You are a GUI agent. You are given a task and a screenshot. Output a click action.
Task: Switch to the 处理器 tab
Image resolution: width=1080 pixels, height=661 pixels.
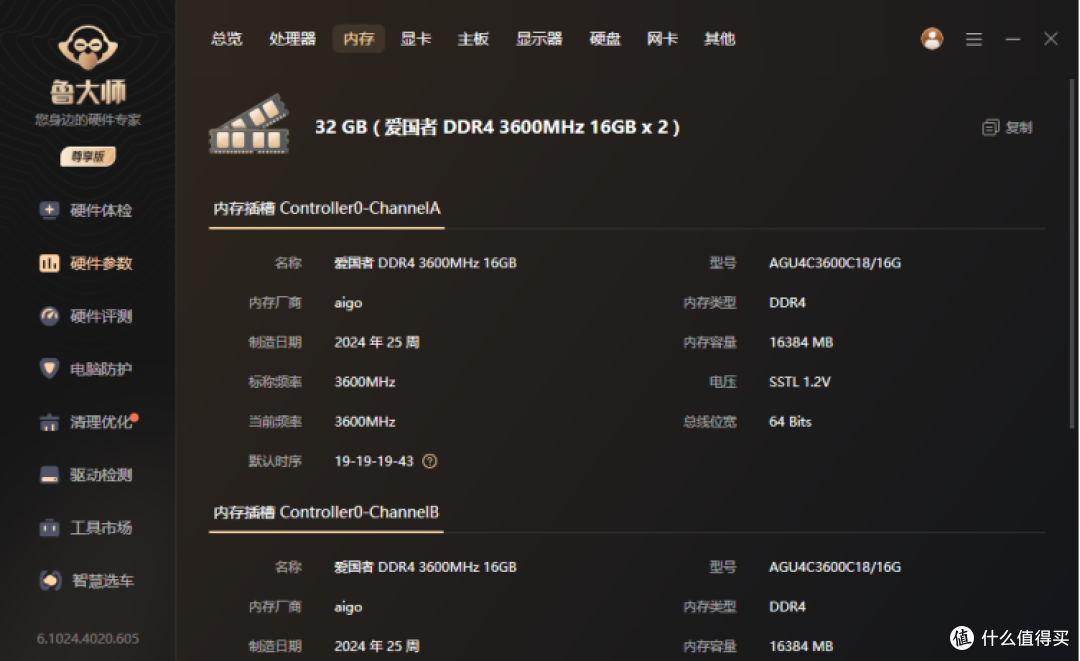293,38
